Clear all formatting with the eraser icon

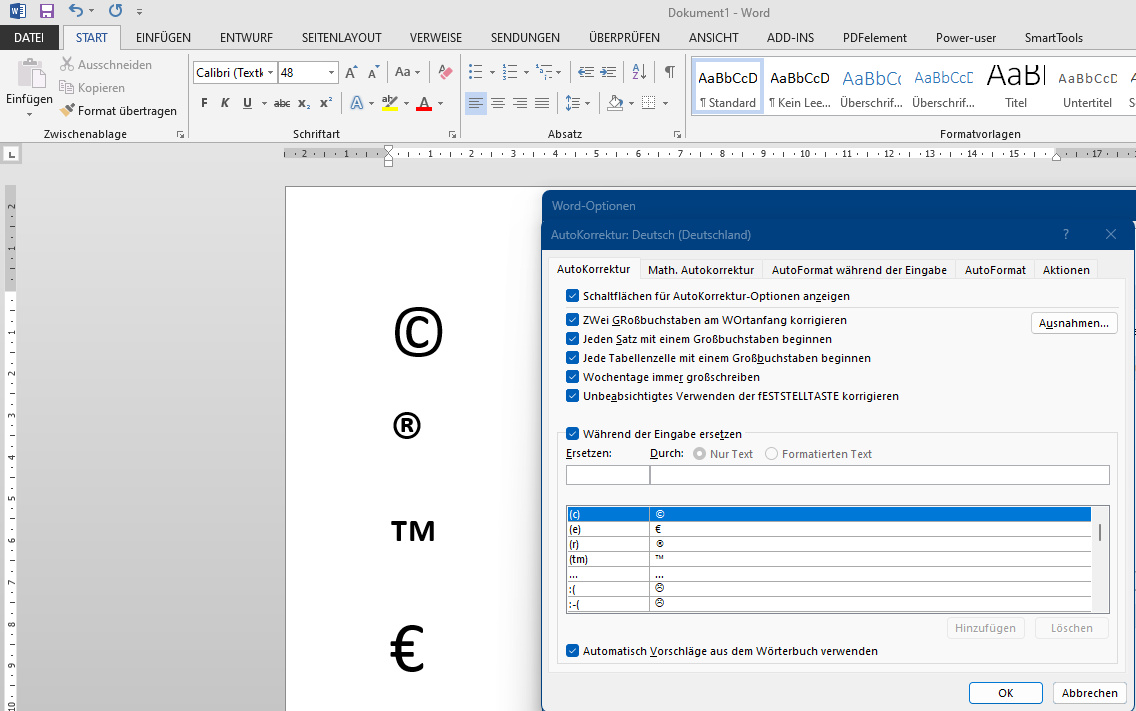[x=446, y=72]
